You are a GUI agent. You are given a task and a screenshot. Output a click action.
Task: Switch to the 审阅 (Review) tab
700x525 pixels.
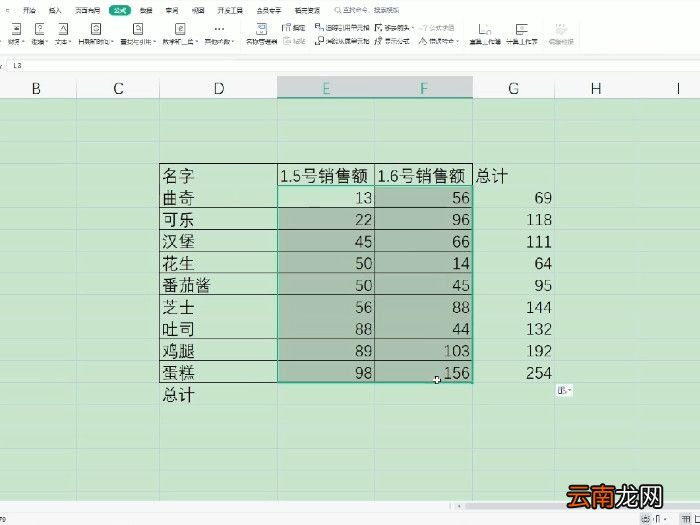click(172, 10)
